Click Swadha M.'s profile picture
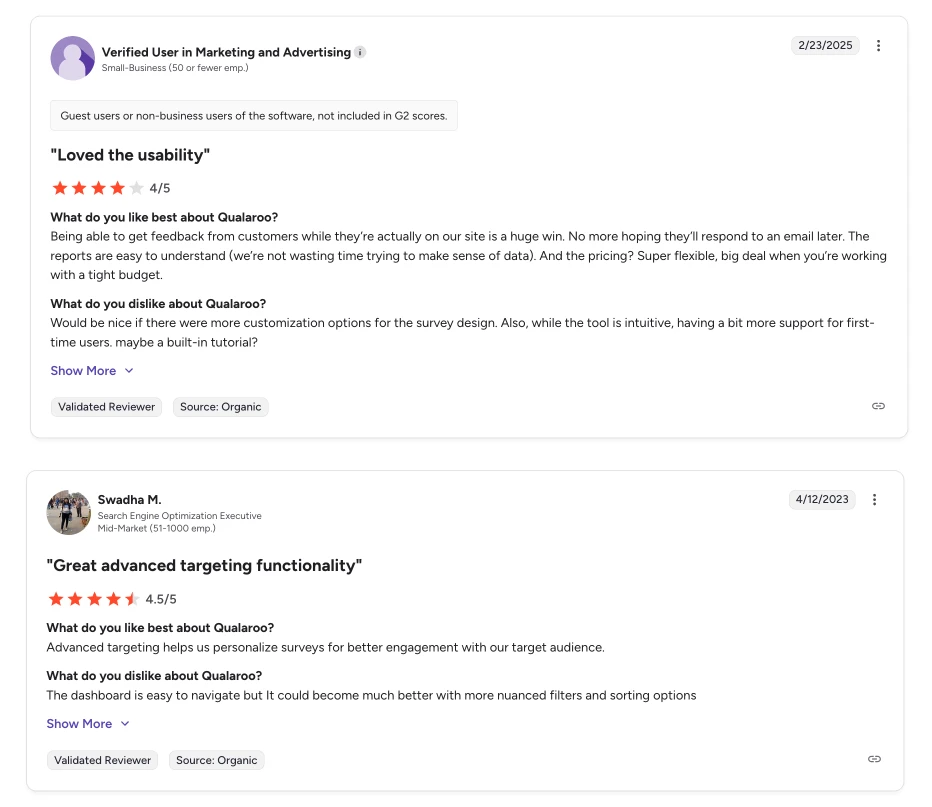 [x=68, y=512]
